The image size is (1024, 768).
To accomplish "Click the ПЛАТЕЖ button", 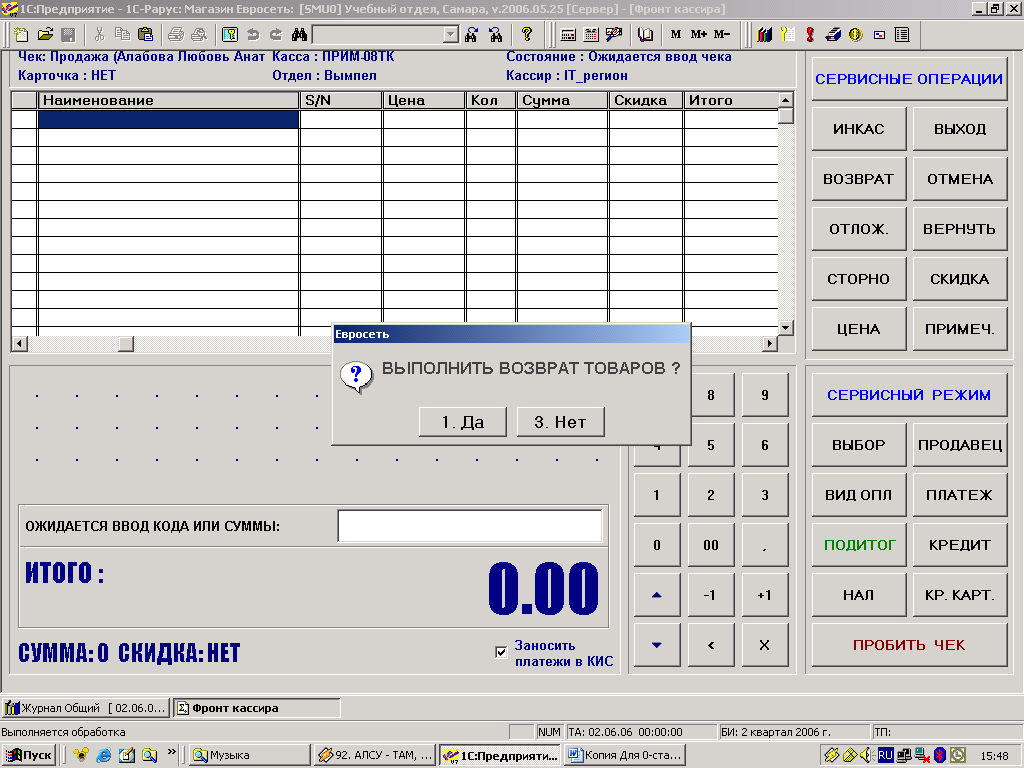I will point(959,495).
